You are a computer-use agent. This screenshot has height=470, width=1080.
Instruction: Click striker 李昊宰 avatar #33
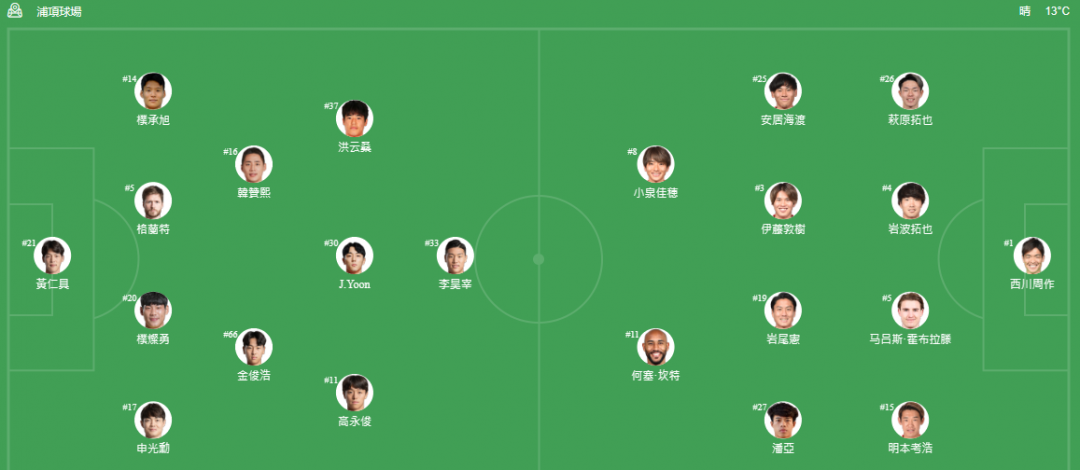click(455, 256)
